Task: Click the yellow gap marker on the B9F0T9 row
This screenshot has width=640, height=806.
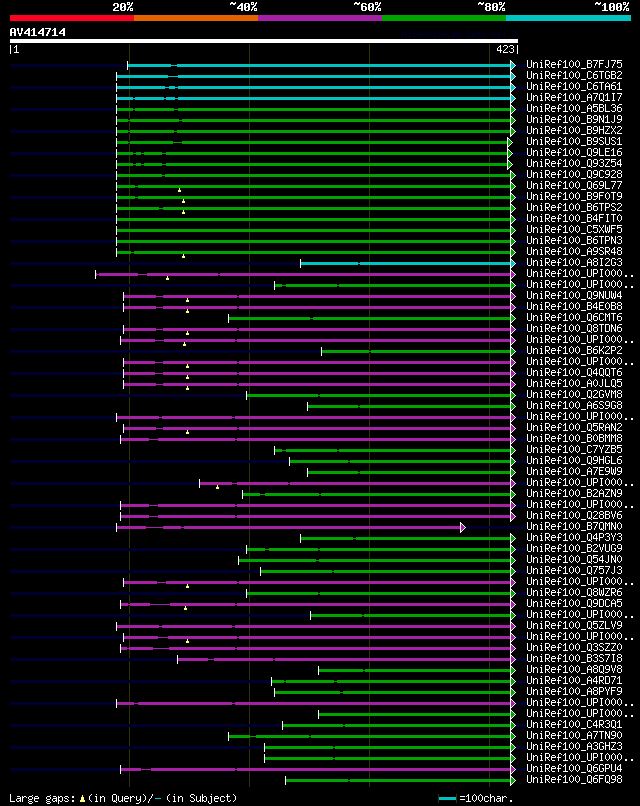Action: (x=184, y=201)
